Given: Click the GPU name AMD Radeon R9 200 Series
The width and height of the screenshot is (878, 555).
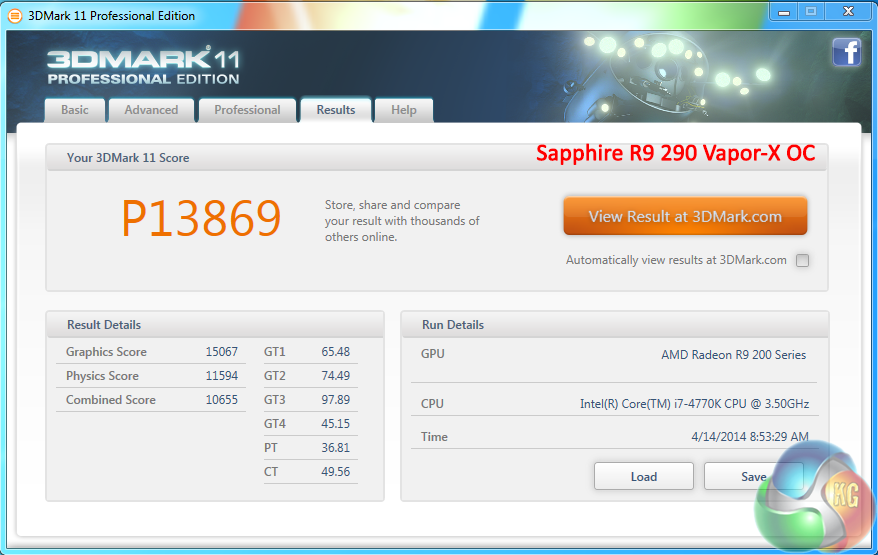Looking at the screenshot, I should pos(733,355).
